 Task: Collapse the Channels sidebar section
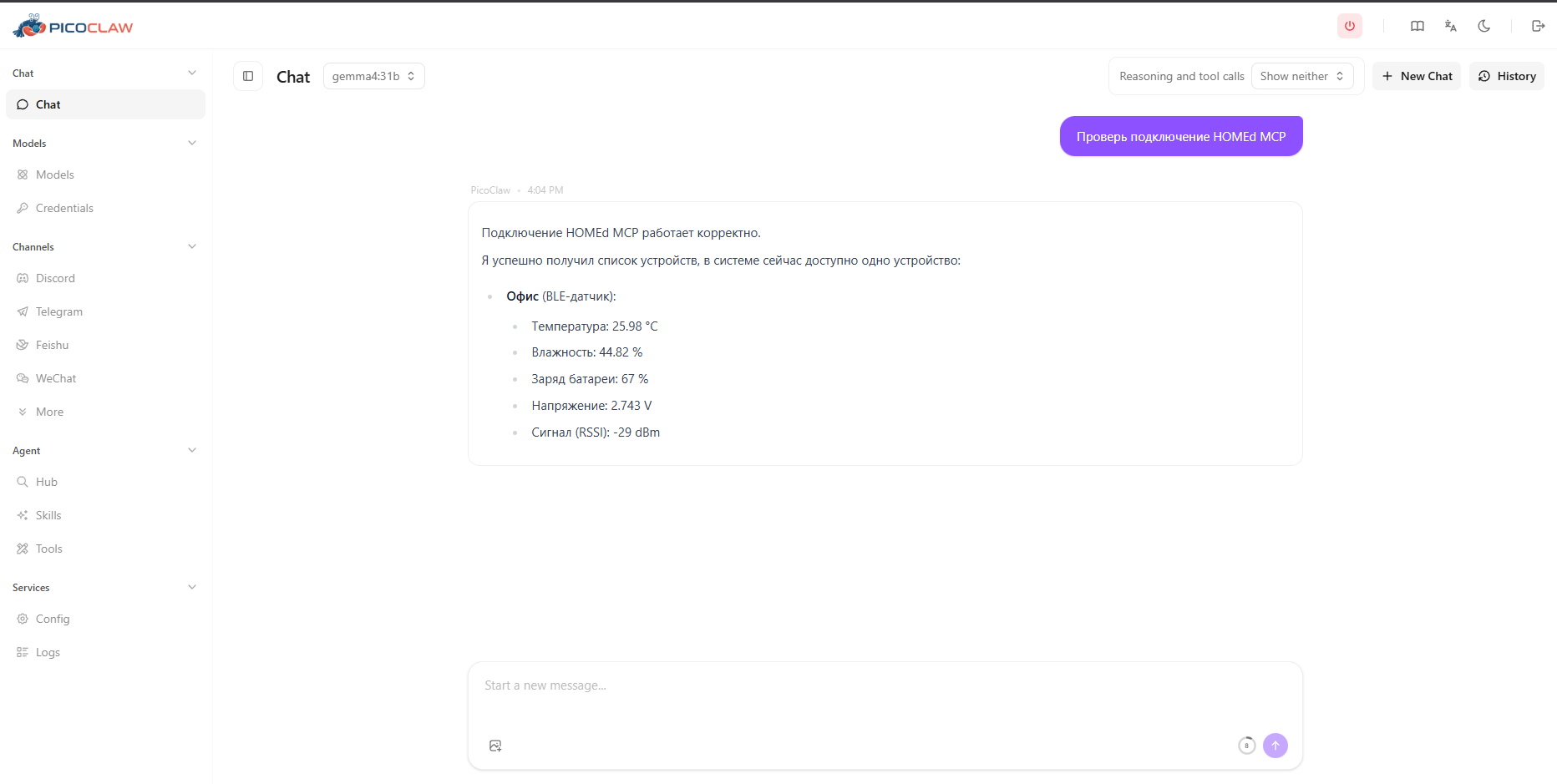(192, 246)
